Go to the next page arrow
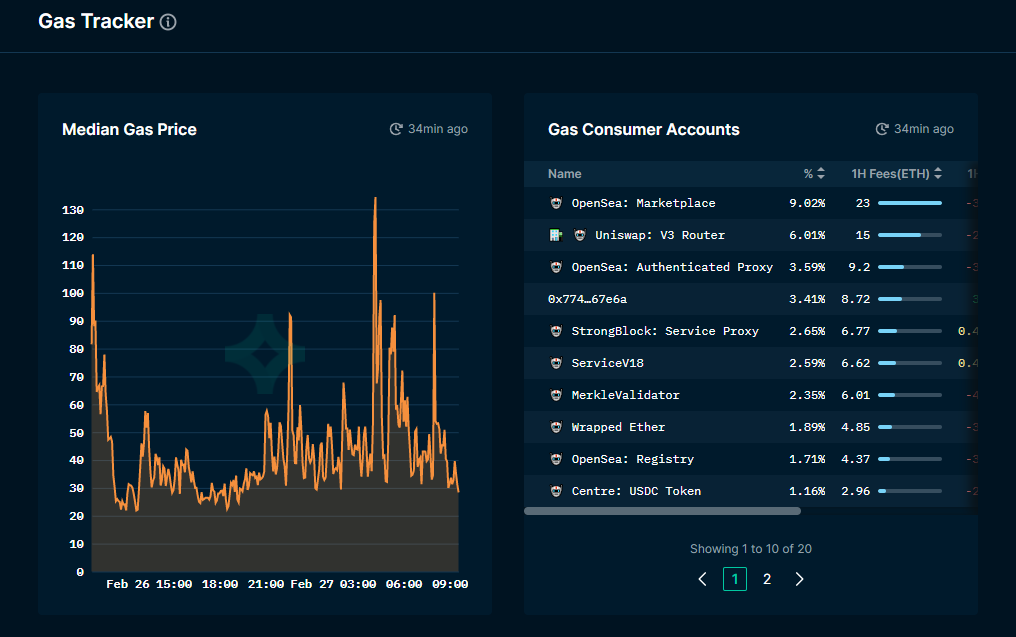Viewport: 1016px width, 637px height. pyautogui.click(x=799, y=579)
